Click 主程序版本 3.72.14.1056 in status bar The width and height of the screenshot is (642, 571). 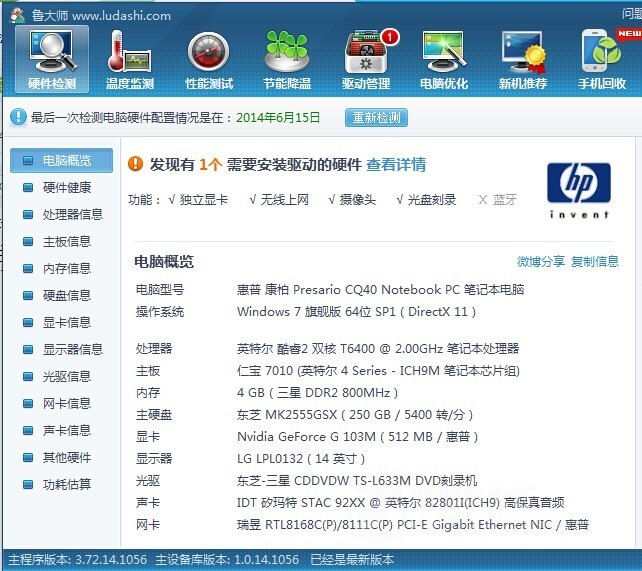(78, 560)
